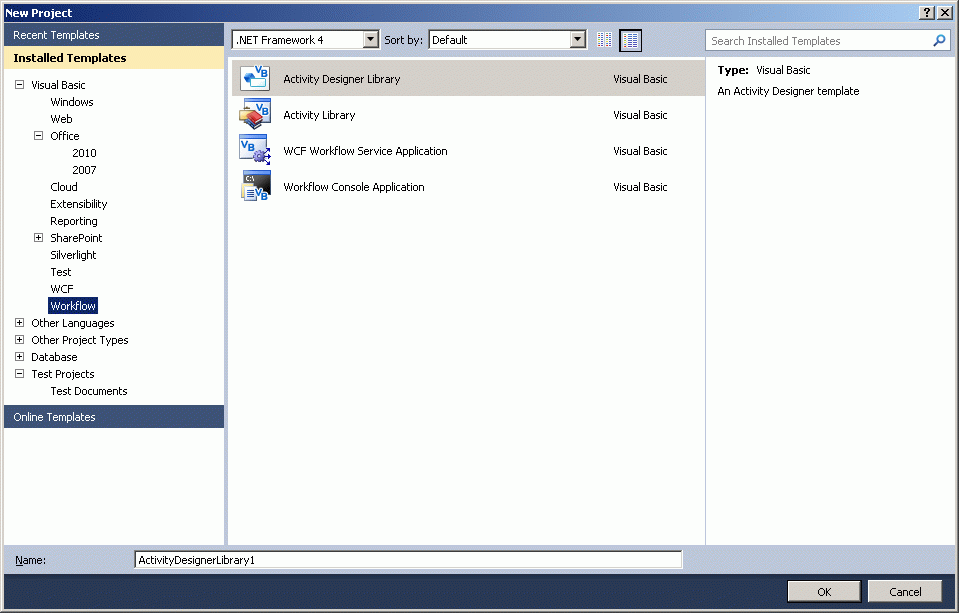Image resolution: width=959 pixels, height=613 pixels.
Task: Select the SharePoint category label
Action: pos(76,237)
